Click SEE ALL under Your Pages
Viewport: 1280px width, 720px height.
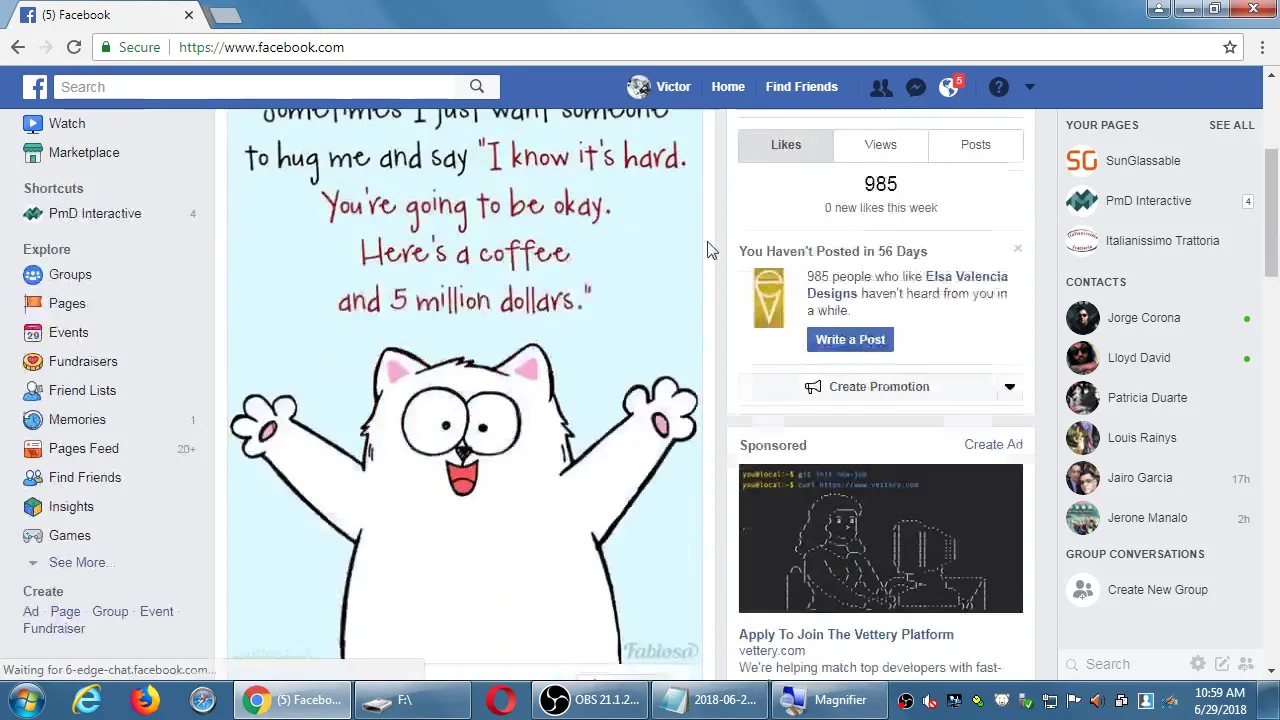(1231, 125)
